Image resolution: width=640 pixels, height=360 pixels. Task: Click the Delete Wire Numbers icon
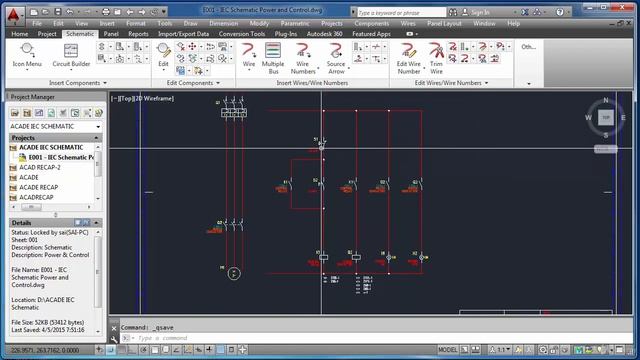[x=453, y=47]
